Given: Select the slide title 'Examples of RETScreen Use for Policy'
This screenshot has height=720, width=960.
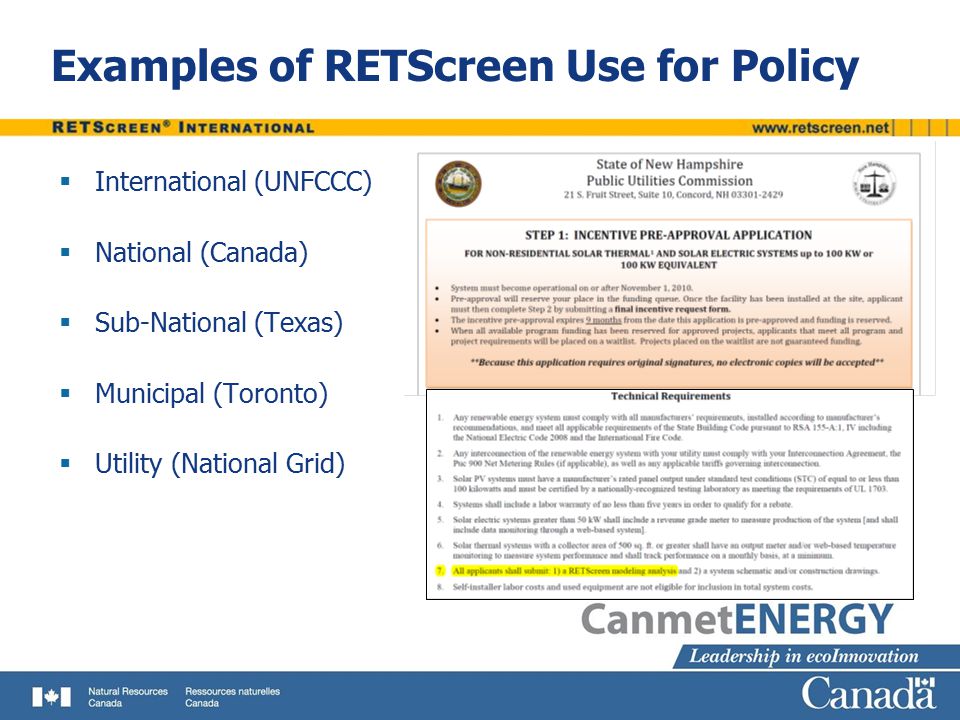Looking at the screenshot, I should (456, 66).
